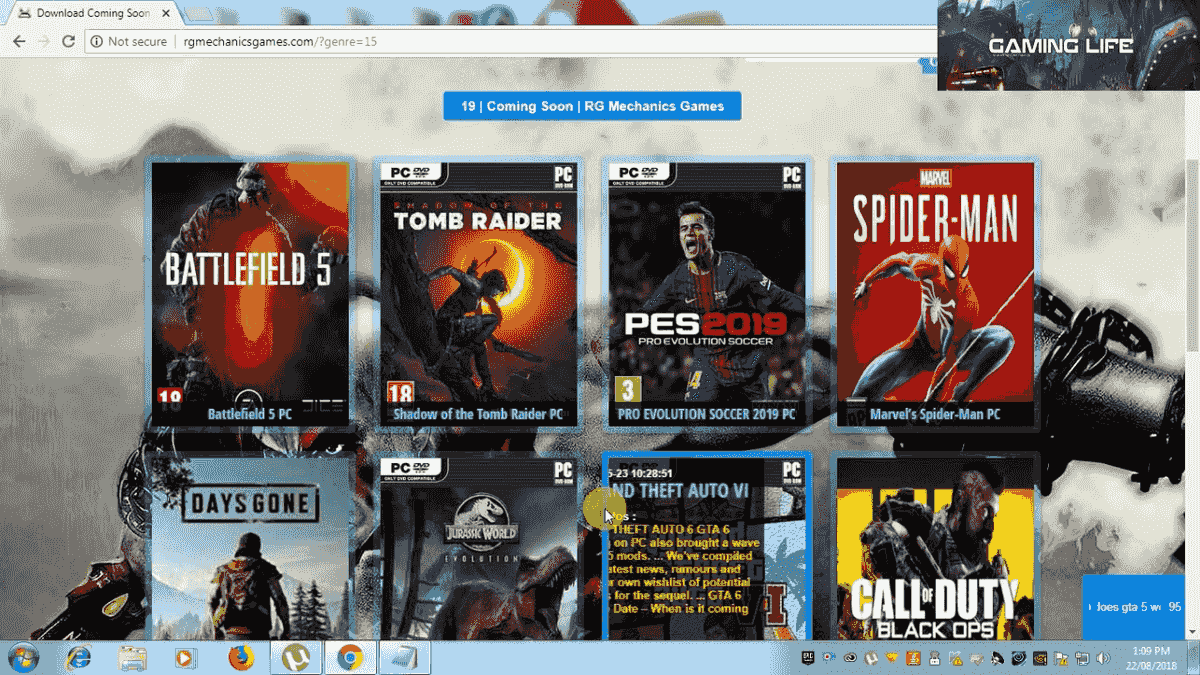The width and height of the screenshot is (1200, 675).
Task: Click the volume speaker icon in the tray
Action: coord(1102,658)
